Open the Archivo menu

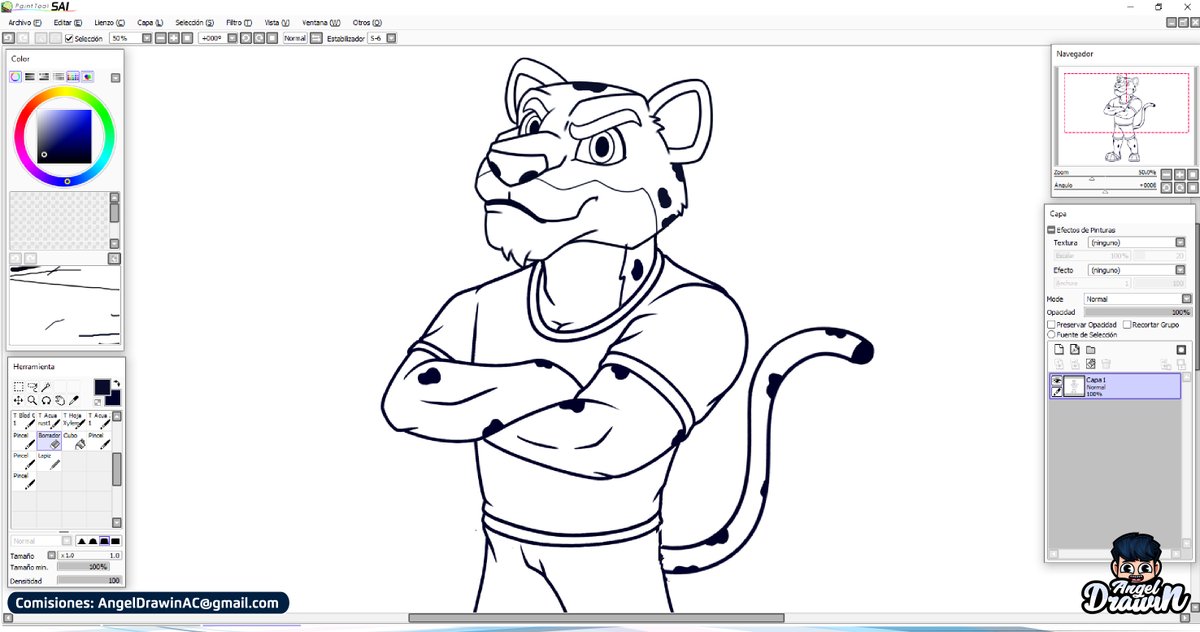23,22
